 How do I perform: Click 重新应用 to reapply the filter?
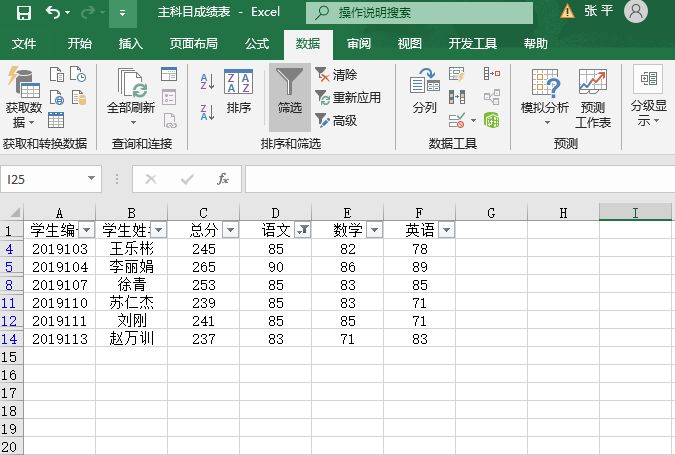(348, 98)
